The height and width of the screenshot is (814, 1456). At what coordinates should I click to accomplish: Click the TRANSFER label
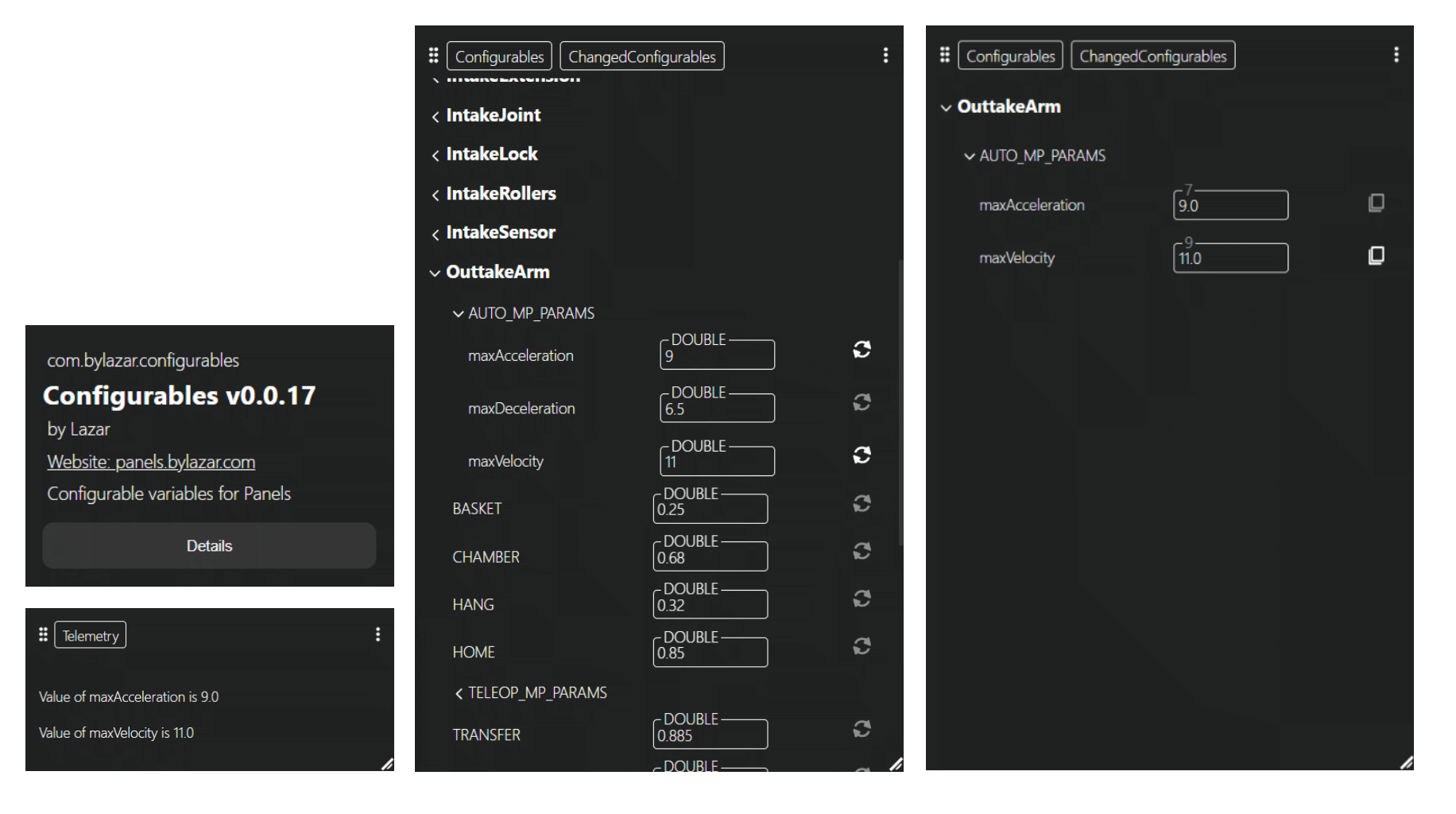click(486, 735)
